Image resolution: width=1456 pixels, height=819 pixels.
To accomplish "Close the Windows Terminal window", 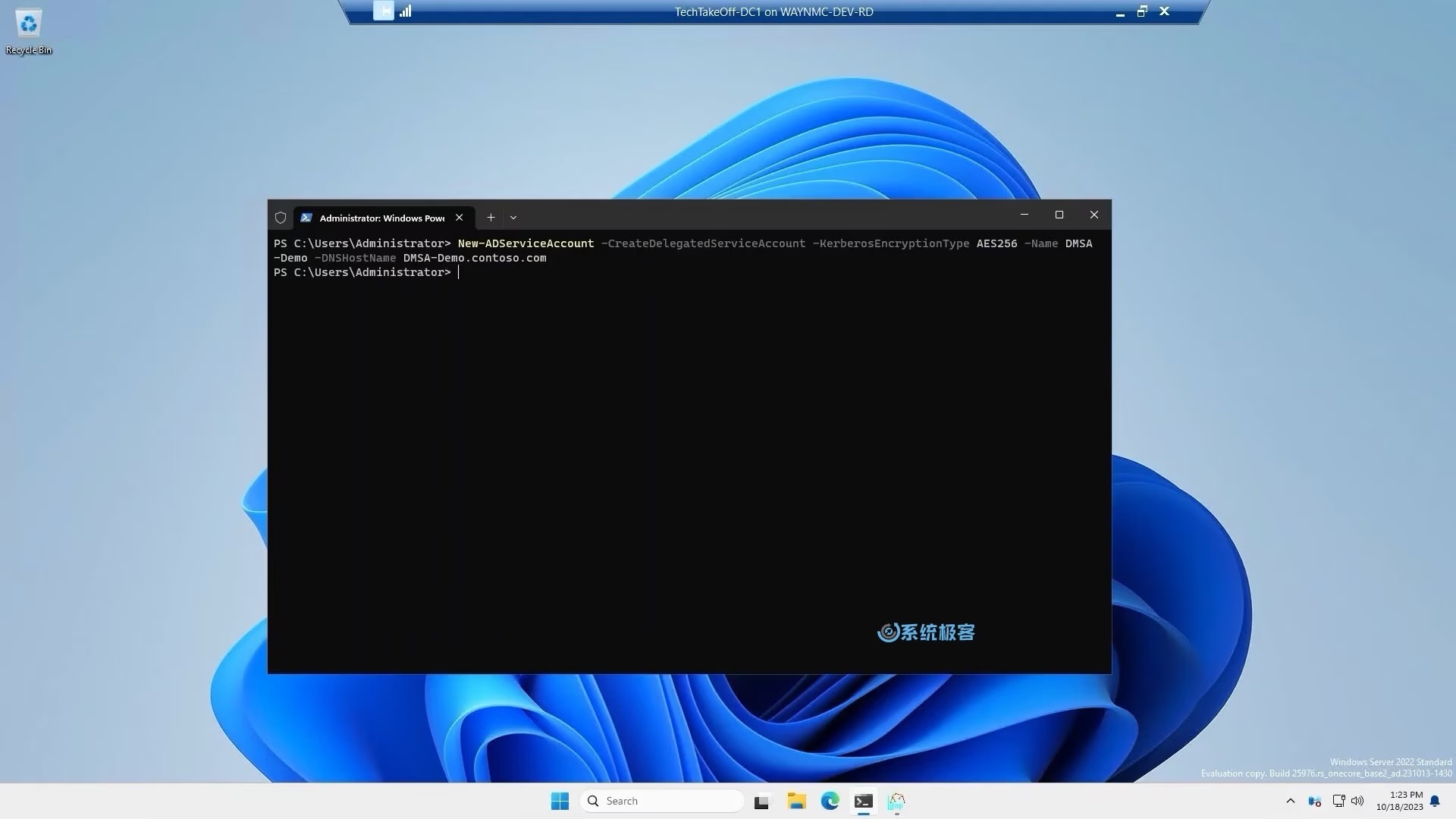I will (x=1094, y=215).
